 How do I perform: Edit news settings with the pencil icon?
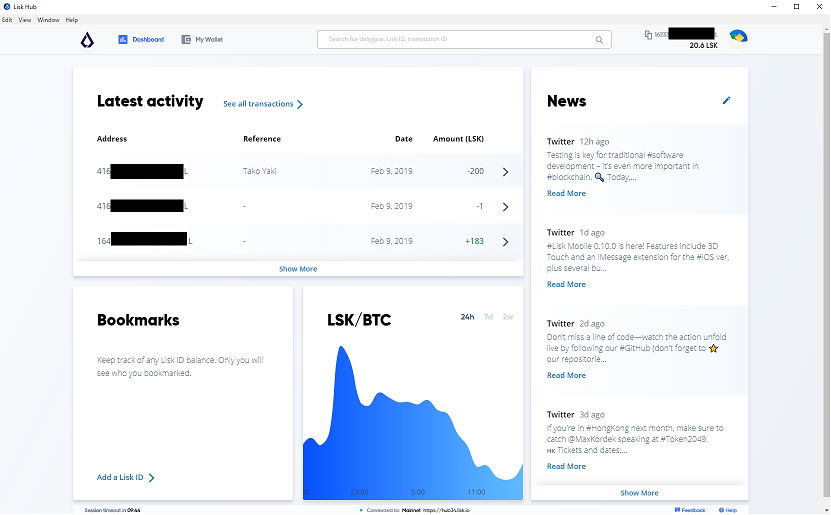pos(727,101)
